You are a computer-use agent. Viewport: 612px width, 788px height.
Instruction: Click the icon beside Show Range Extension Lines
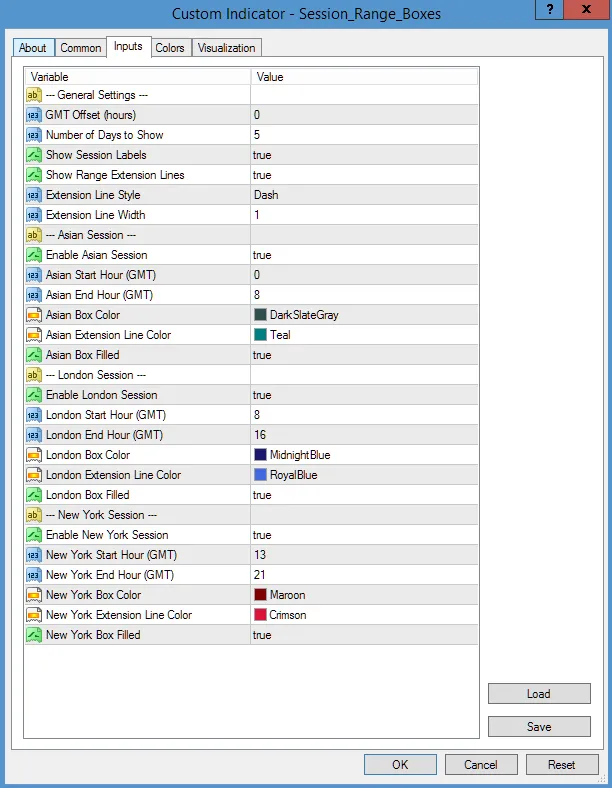click(34, 175)
